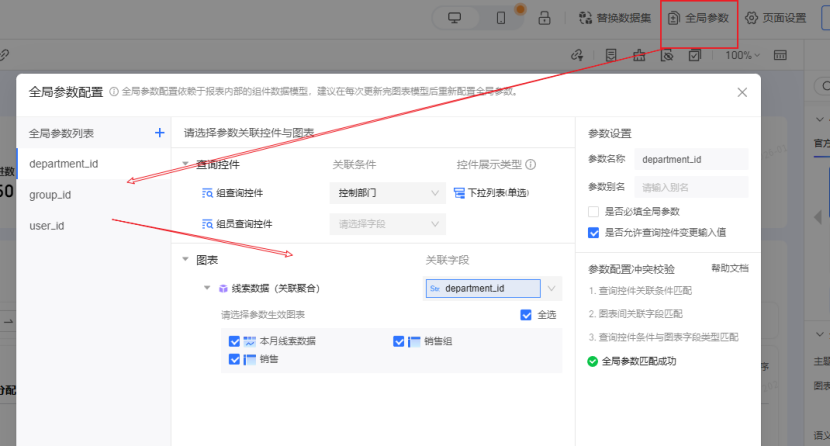This screenshot has height=446, width=830.
Task: Click the hidden-eye icon in second toolbar
Action: coord(667,55)
